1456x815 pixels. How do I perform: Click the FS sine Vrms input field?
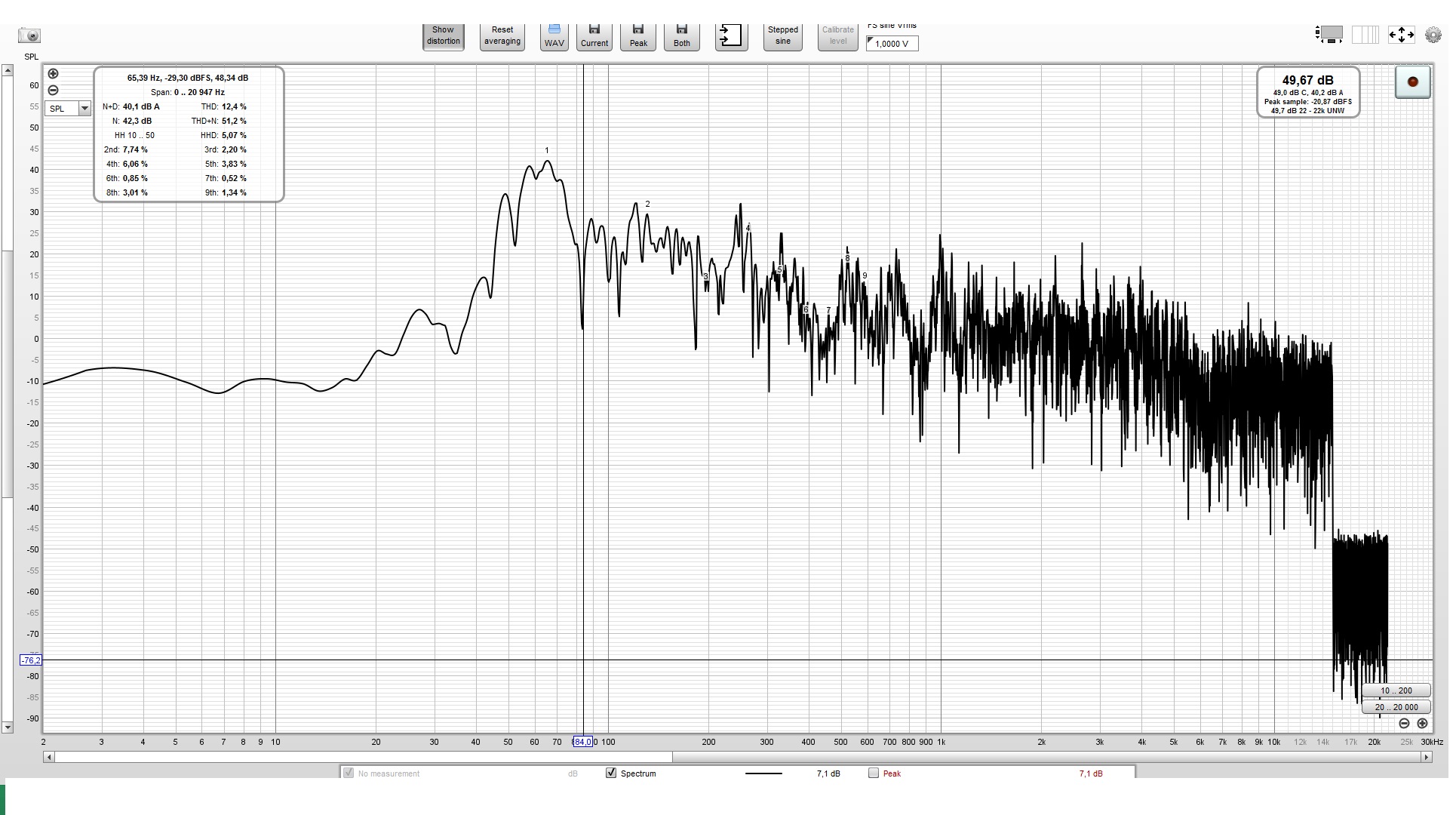892,44
